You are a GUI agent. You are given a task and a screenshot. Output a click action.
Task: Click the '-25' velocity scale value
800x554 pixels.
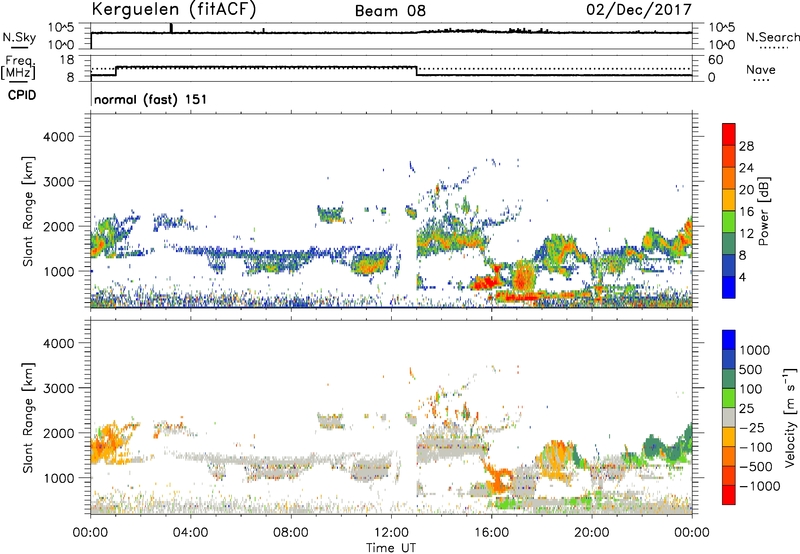pyautogui.click(x=752, y=427)
